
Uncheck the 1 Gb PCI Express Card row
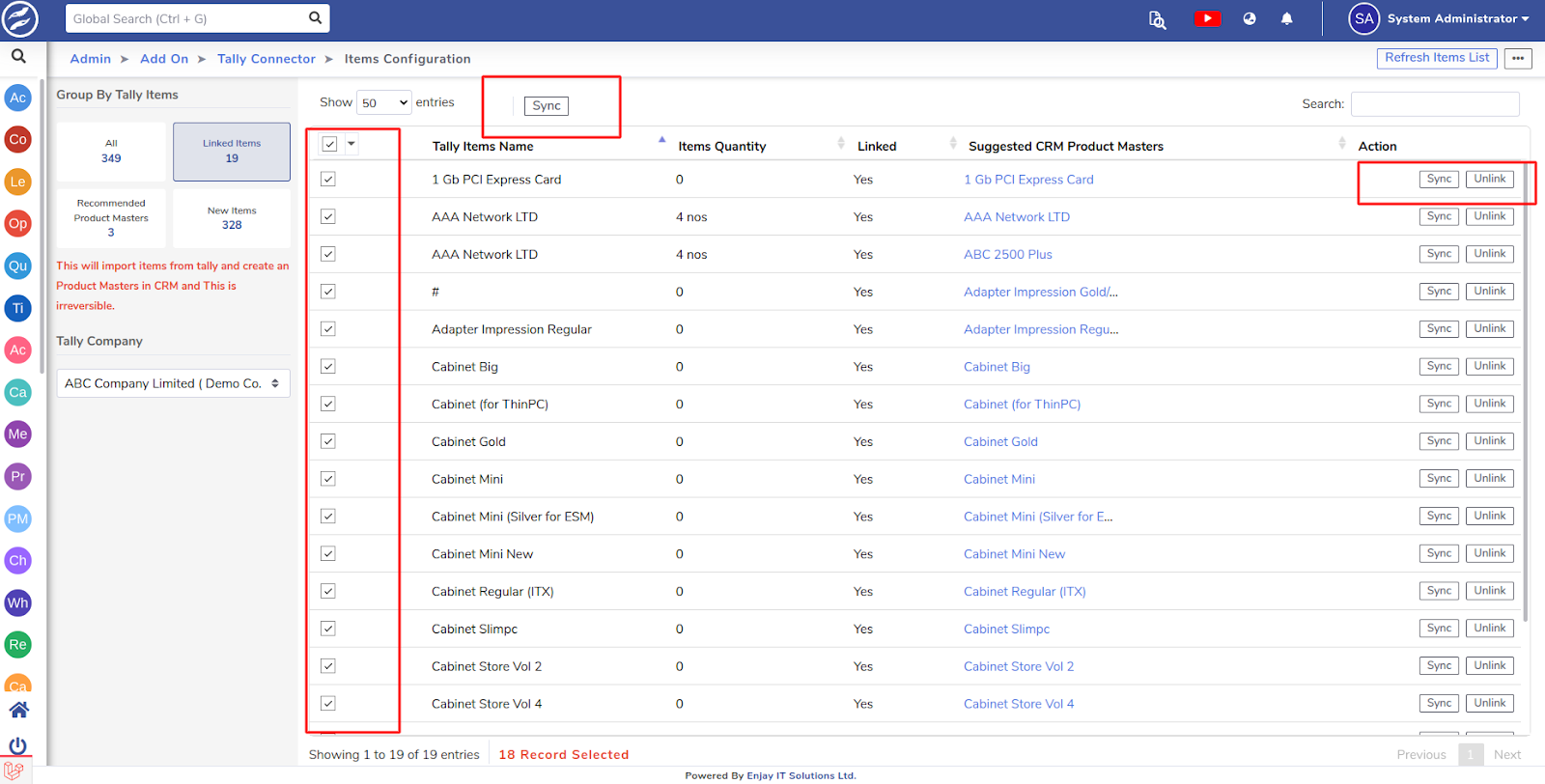point(328,180)
